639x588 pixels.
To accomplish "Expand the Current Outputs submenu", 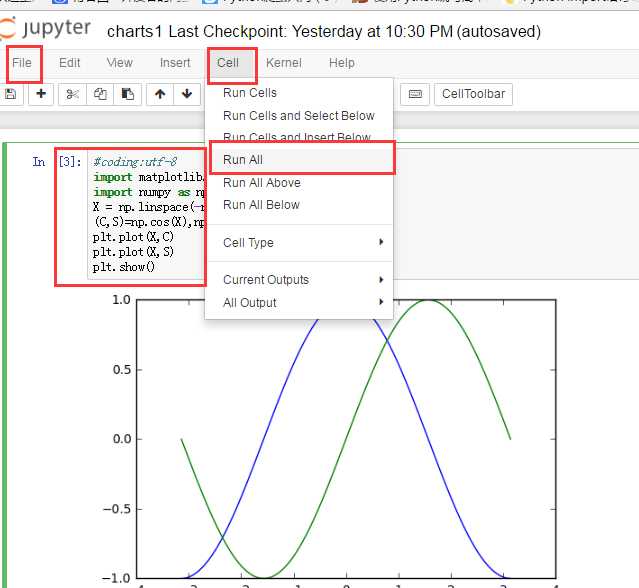I will [299, 280].
